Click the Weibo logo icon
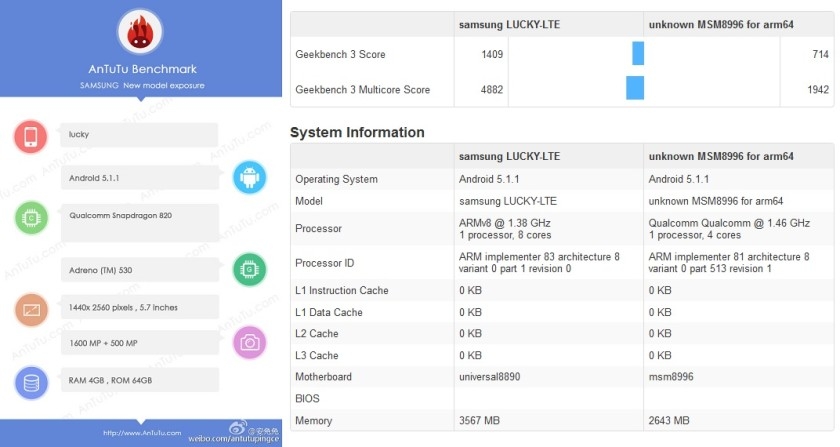Screen dimensions: 840x447 [237, 428]
